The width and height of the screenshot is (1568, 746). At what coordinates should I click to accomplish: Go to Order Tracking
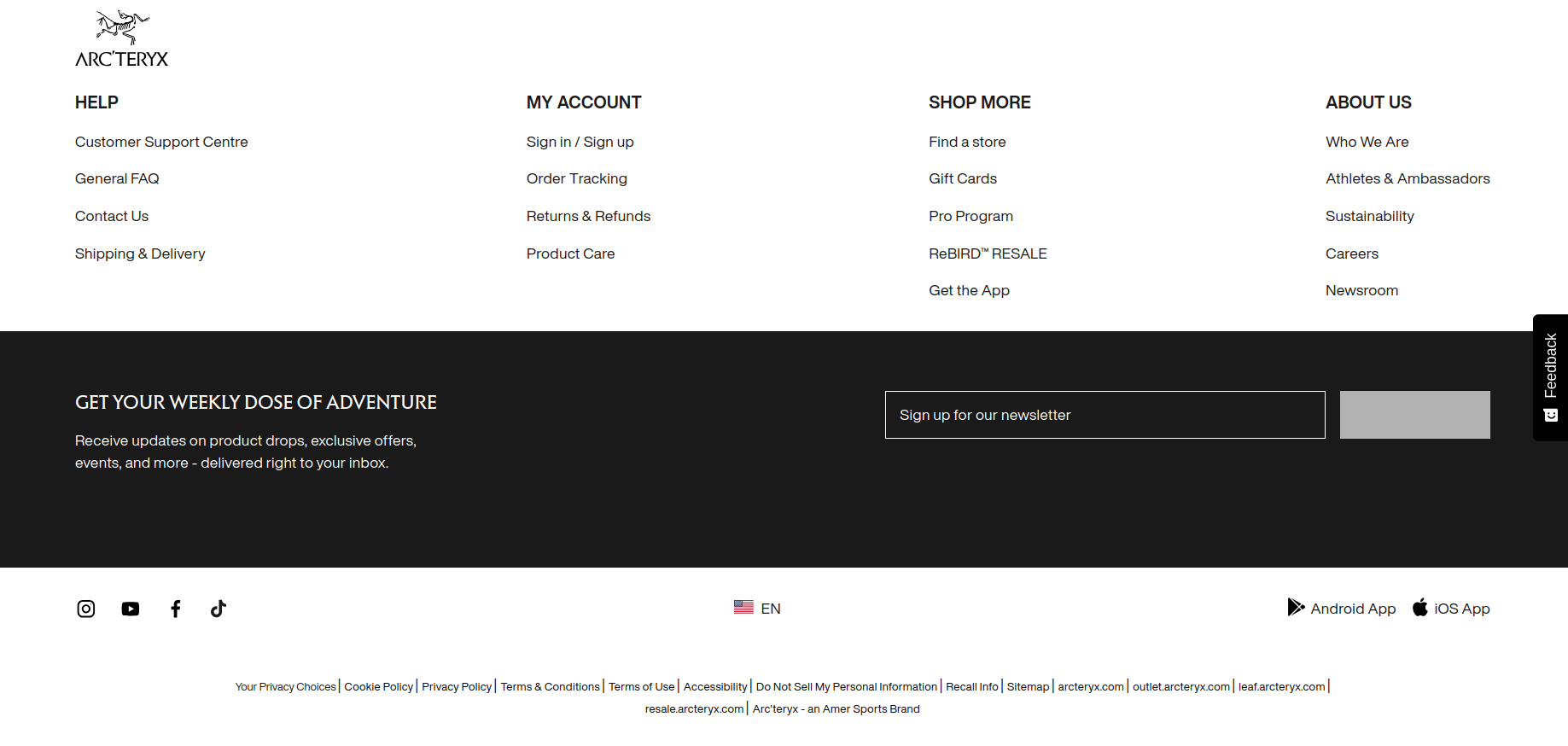pos(577,178)
